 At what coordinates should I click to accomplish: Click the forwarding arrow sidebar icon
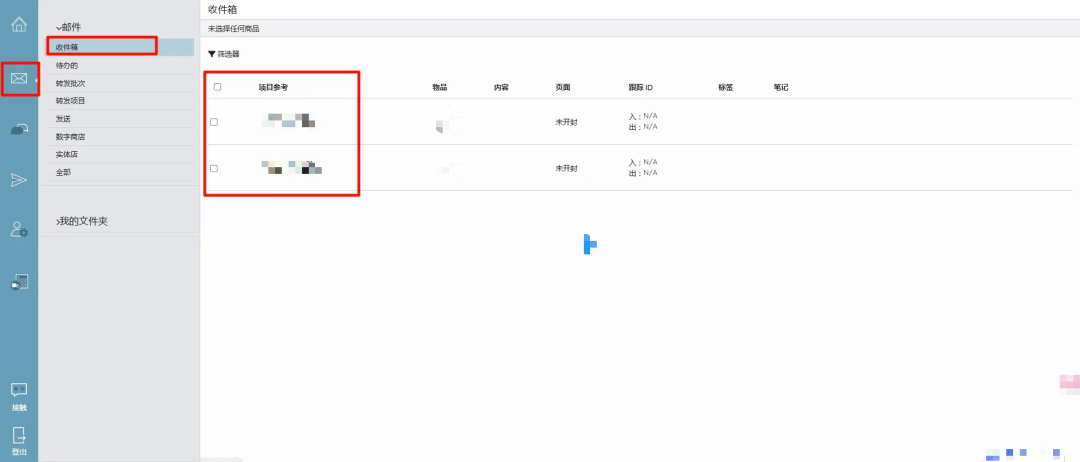tap(19, 129)
